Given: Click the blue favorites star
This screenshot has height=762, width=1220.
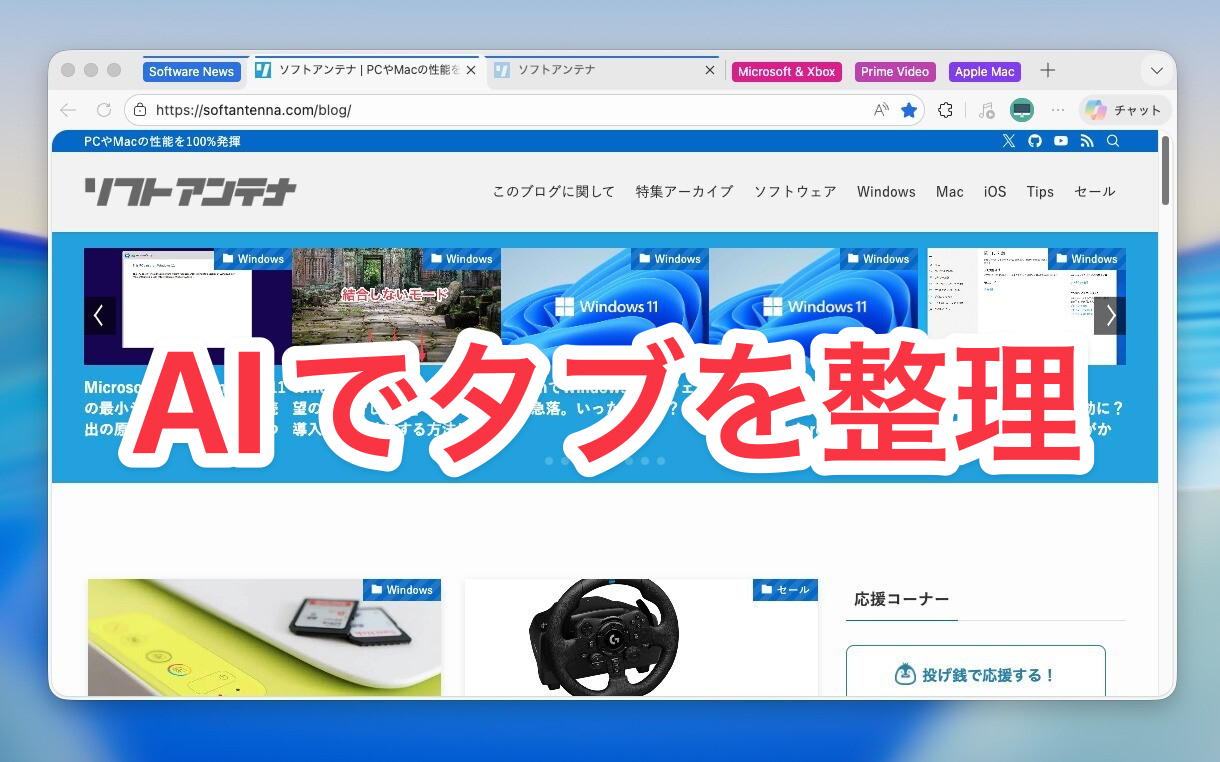Looking at the screenshot, I should [908, 110].
